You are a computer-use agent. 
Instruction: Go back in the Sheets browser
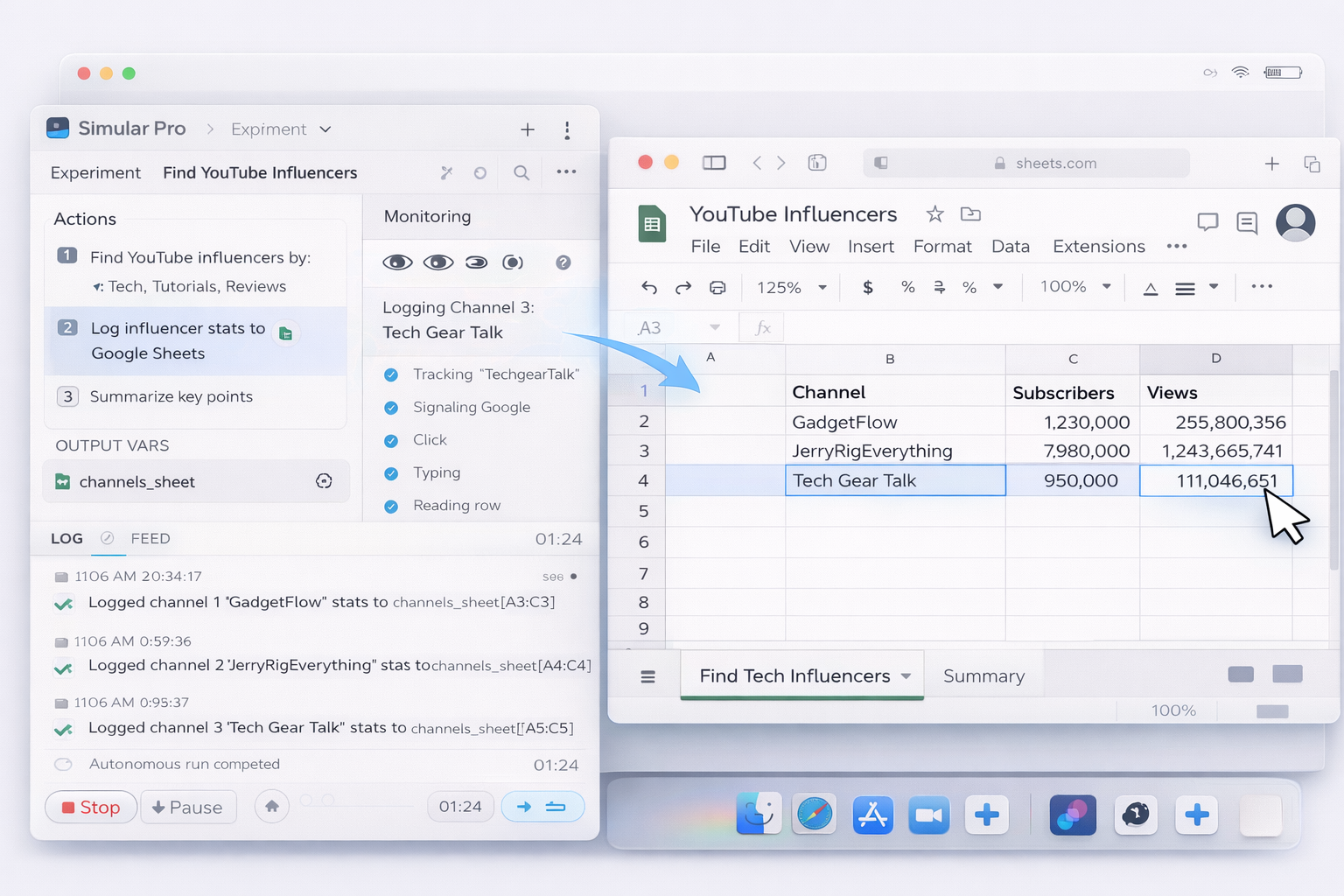point(757,163)
